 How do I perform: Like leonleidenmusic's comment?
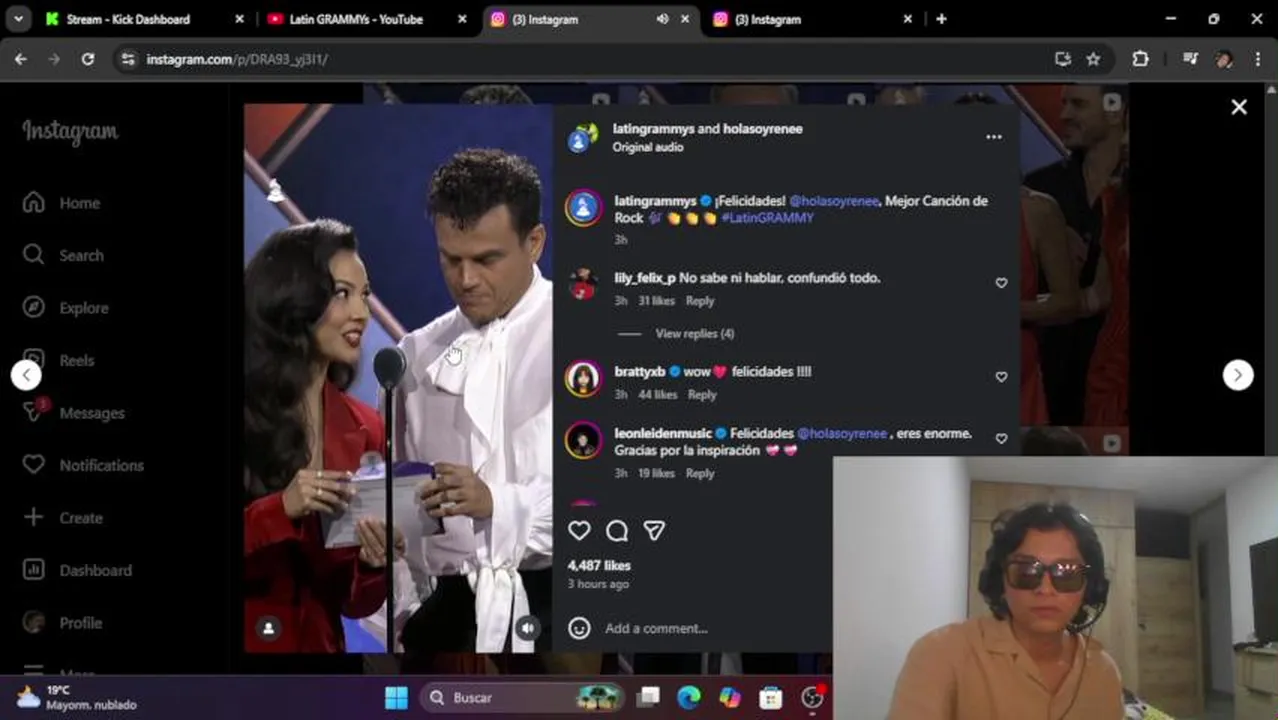[1001, 439]
